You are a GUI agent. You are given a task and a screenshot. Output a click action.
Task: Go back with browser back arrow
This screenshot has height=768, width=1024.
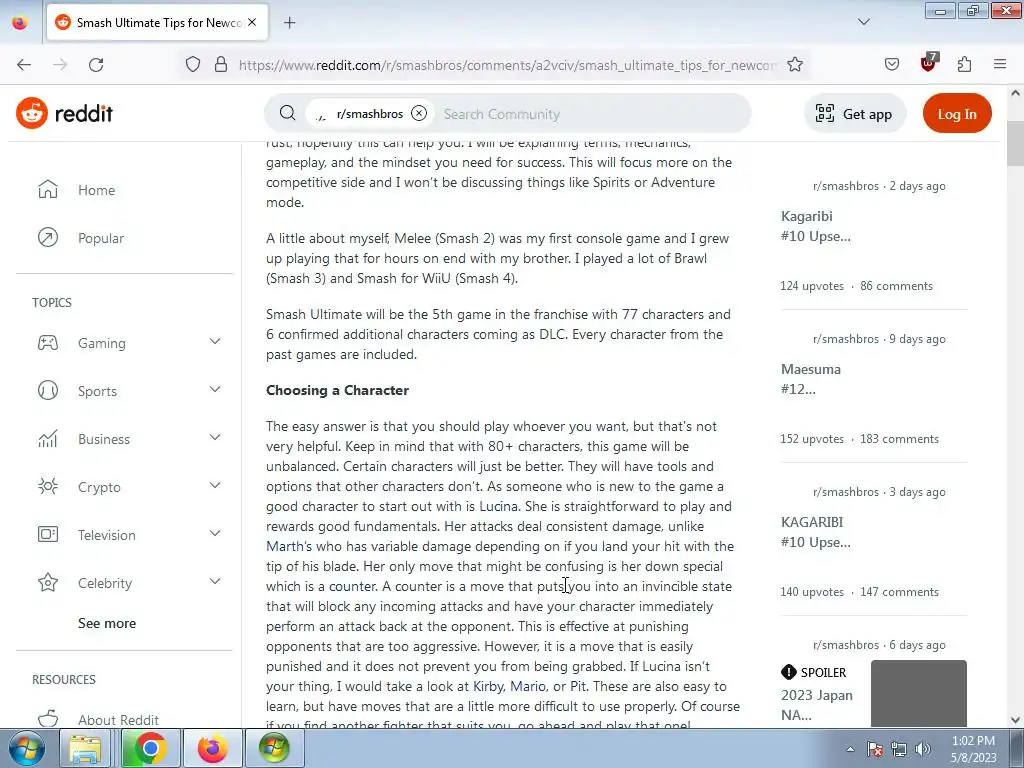pyautogui.click(x=24, y=65)
